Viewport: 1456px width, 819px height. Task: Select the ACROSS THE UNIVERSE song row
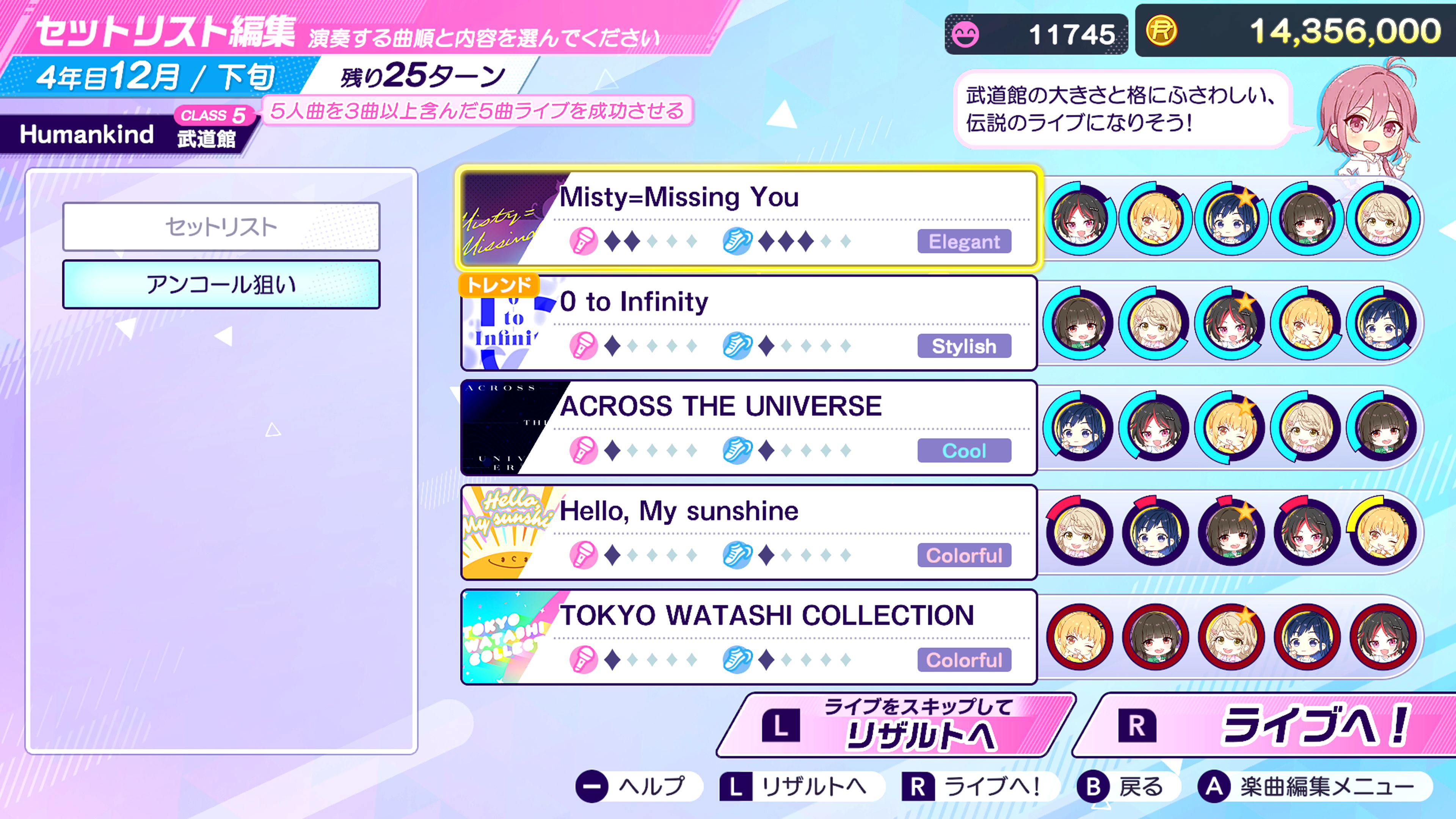[749, 428]
